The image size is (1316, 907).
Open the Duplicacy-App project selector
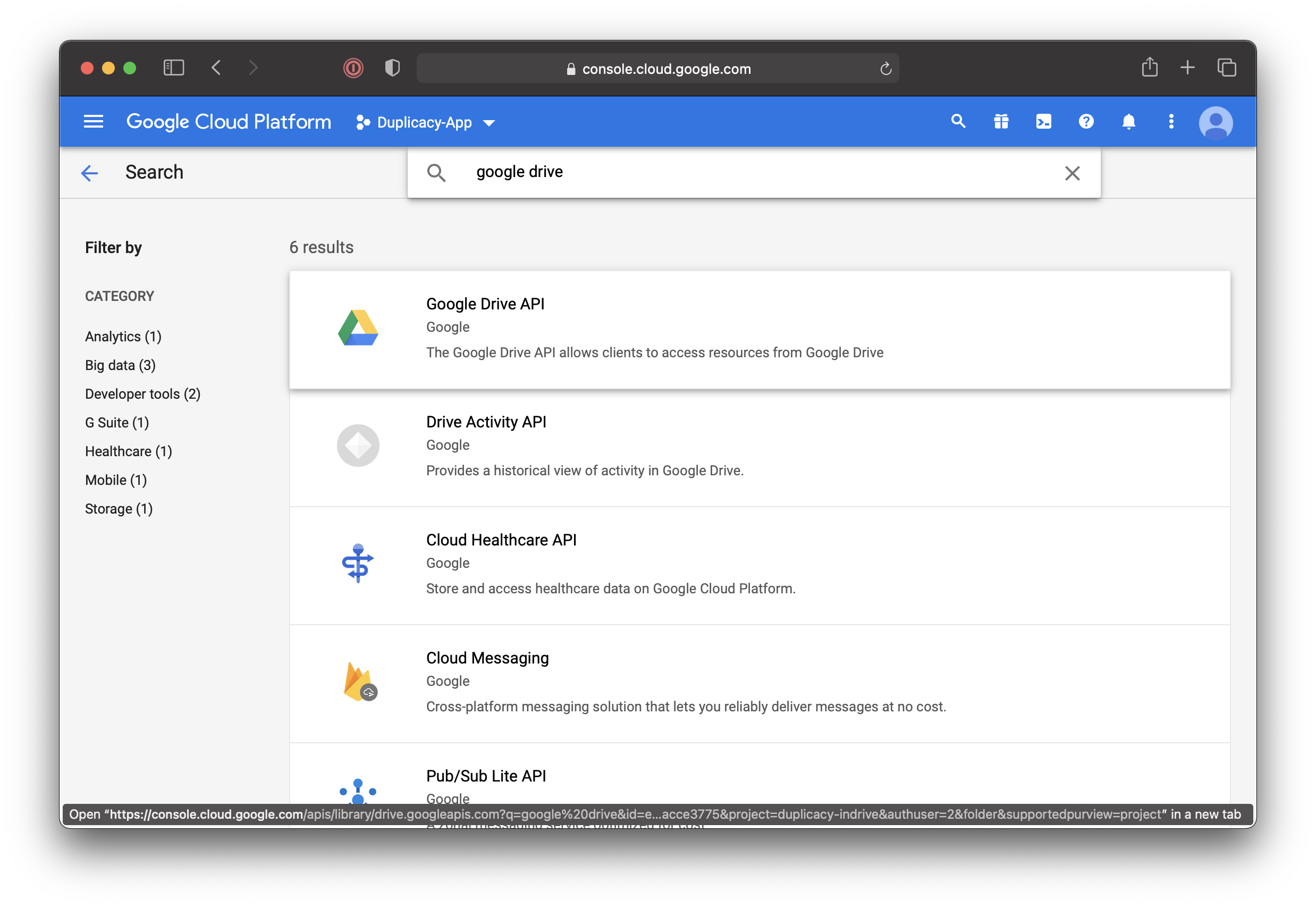point(425,122)
